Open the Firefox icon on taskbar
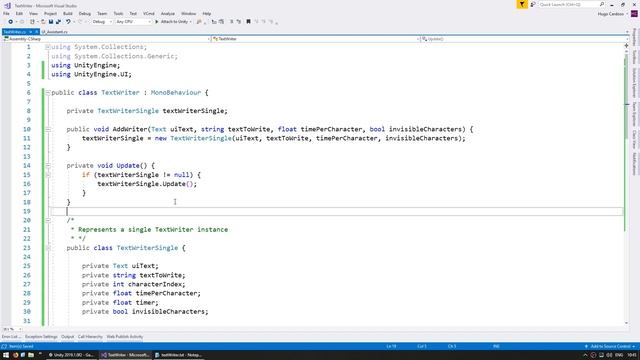The height and width of the screenshot is (360, 640). [x=15, y=355]
